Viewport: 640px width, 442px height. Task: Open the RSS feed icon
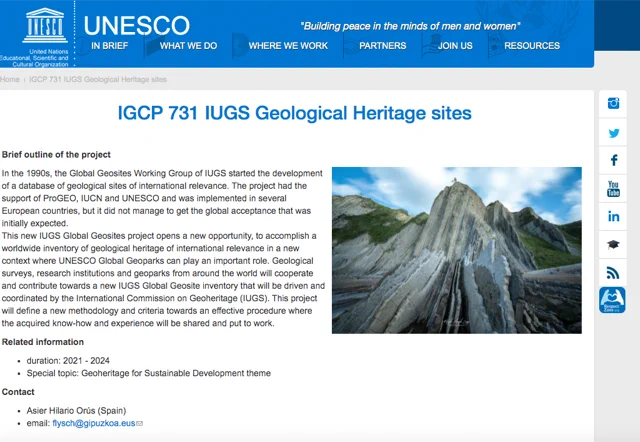point(613,273)
